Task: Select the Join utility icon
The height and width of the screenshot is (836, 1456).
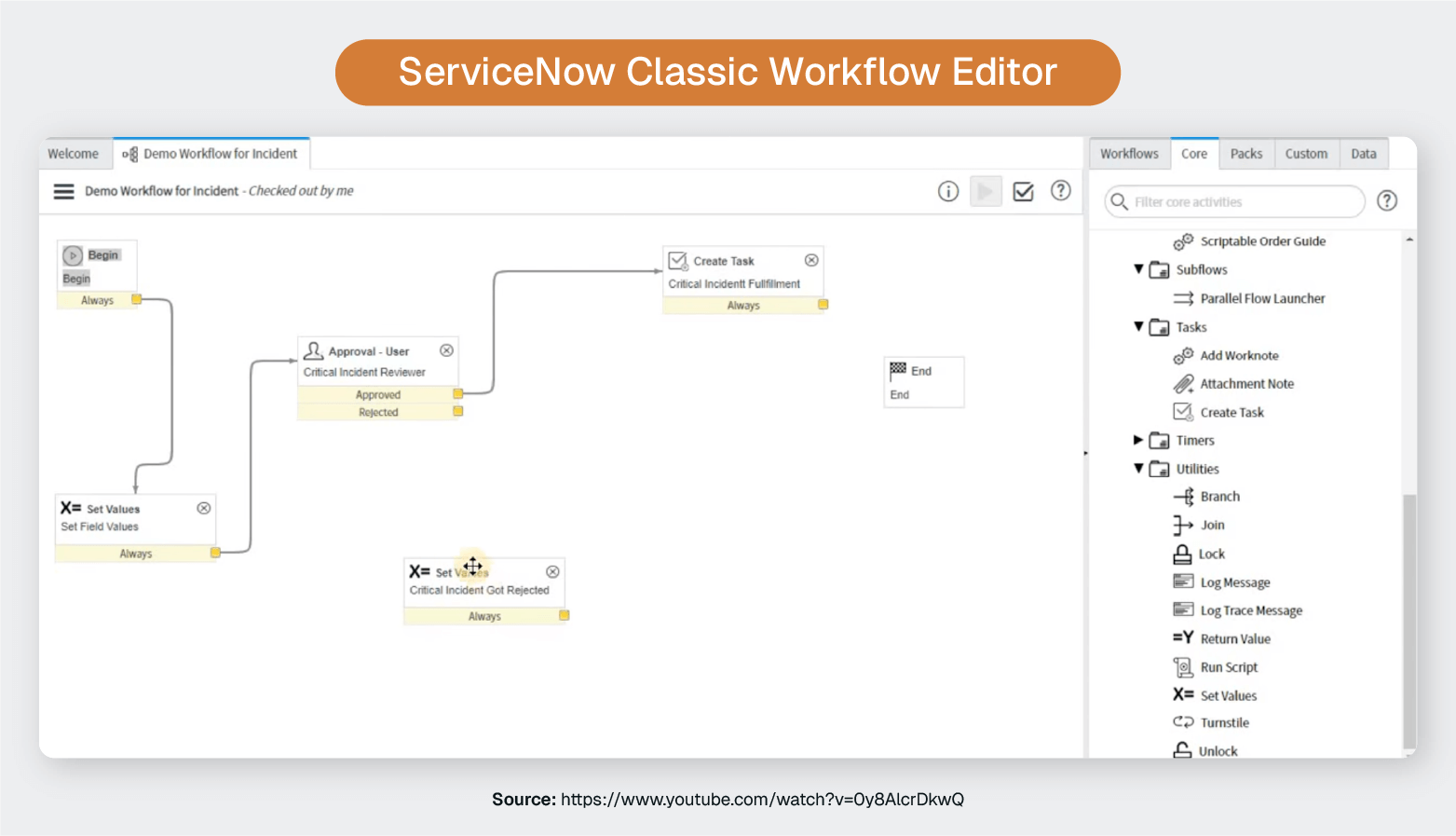Action: [x=1181, y=525]
